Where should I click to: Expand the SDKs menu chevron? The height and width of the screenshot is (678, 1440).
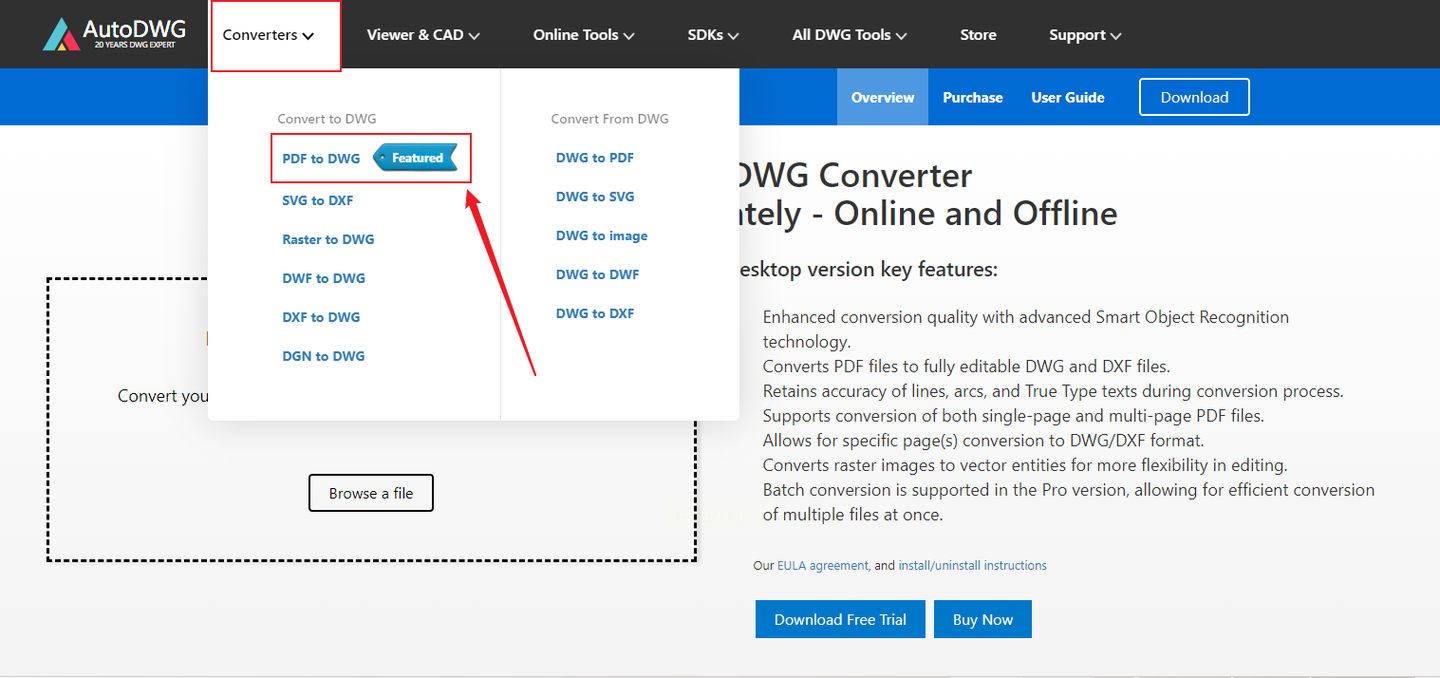pyautogui.click(x=734, y=36)
